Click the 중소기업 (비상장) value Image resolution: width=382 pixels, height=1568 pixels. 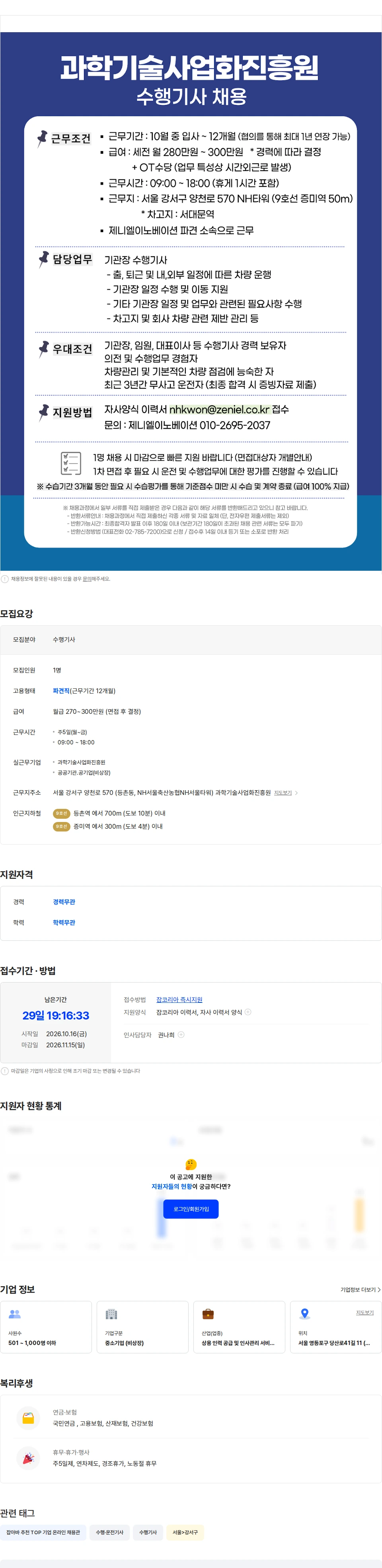[x=124, y=1343]
